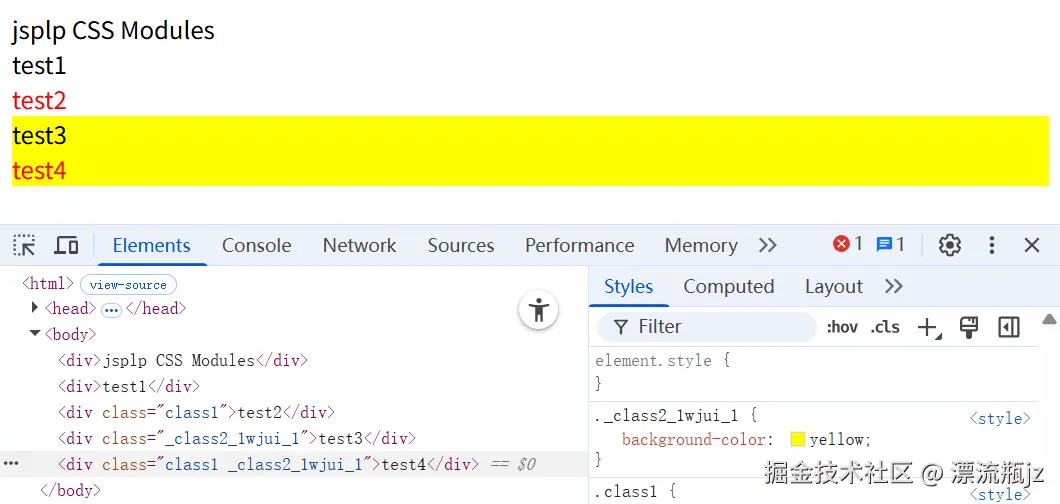This screenshot has height=504, width=1060.
Task: Collapse the body element triangle
Action: click(36, 334)
